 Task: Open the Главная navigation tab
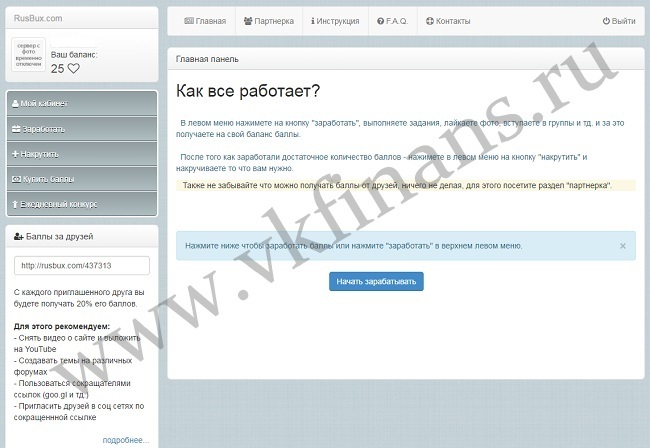pyautogui.click(x=205, y=21)
